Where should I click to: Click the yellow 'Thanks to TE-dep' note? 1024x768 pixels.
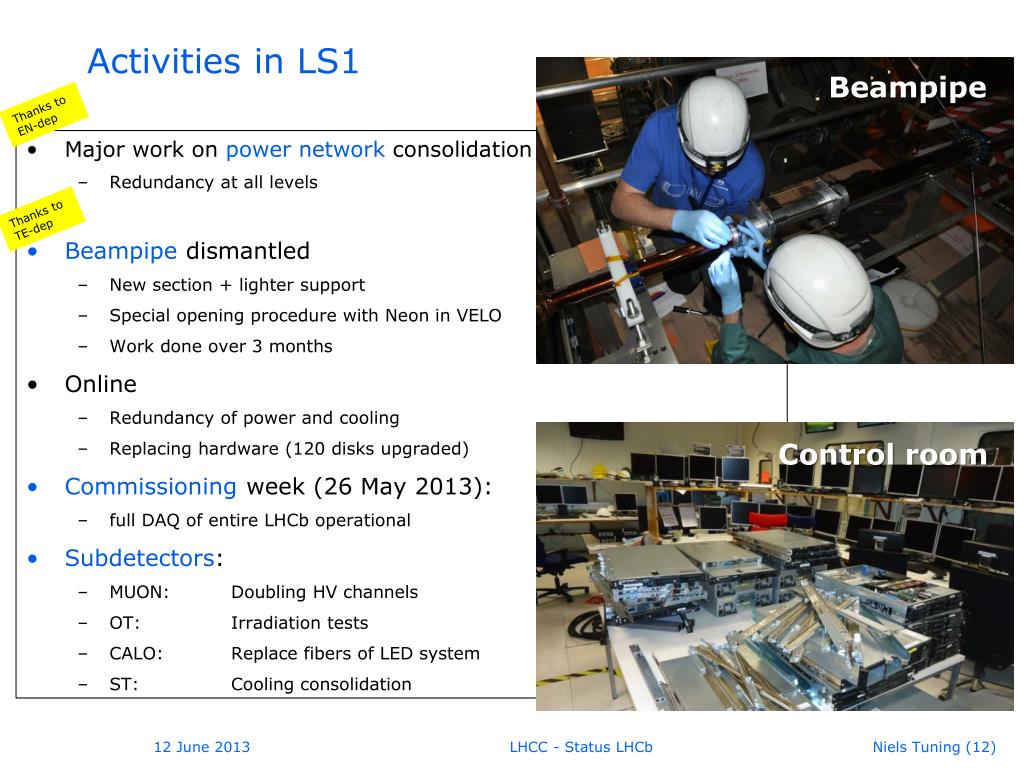click(x=40, y=219)
